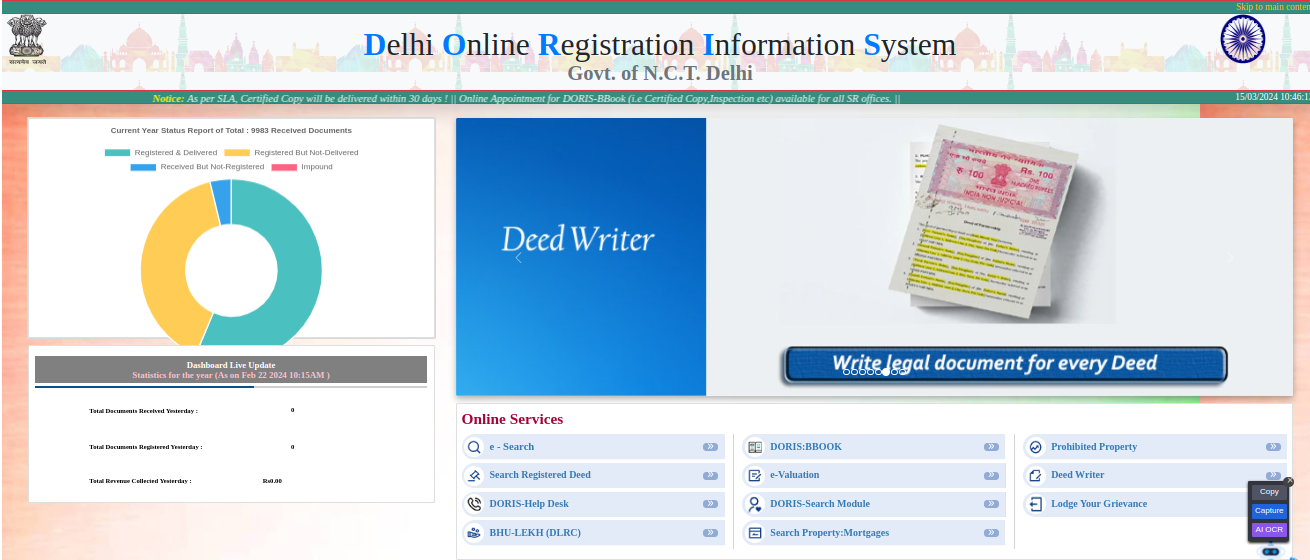Click the double-arrow badge on DORIS-Search Module row

tap(992, 504)
